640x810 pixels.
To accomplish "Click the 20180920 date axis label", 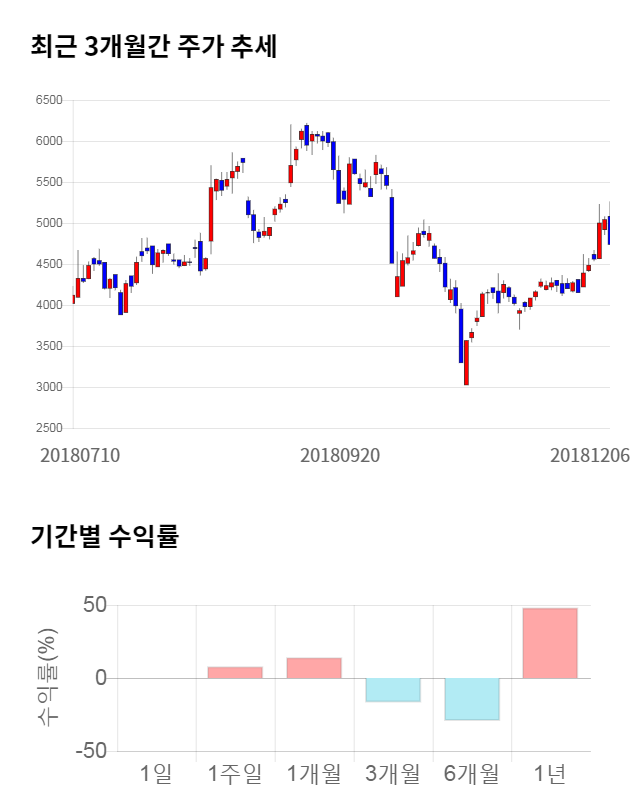I will pos(340,455).
